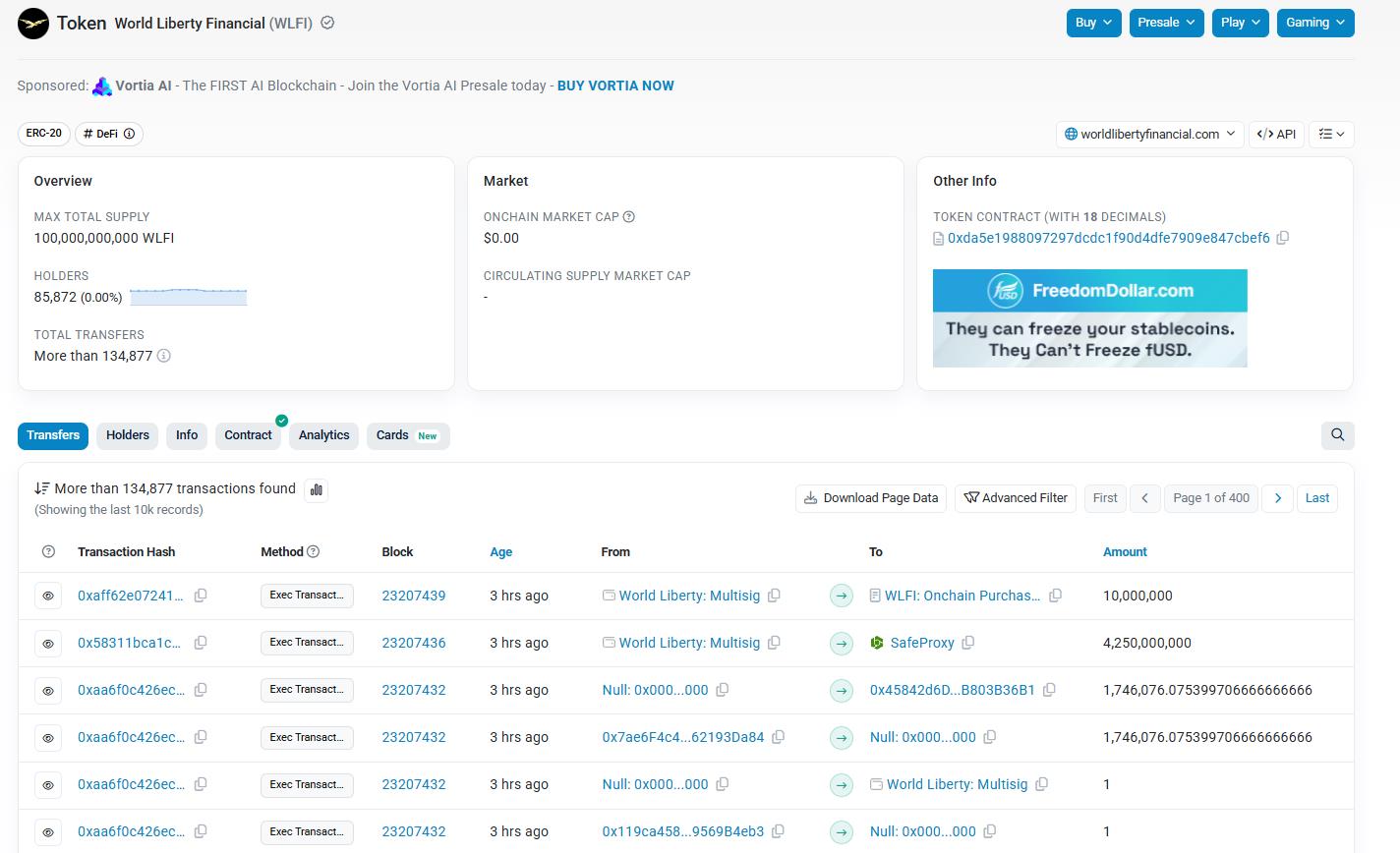Viewport: 1400px width, 853px height.
Task: Toggle preview eye for transfer from 0x119ca458
Action: [x=48, y=831]
